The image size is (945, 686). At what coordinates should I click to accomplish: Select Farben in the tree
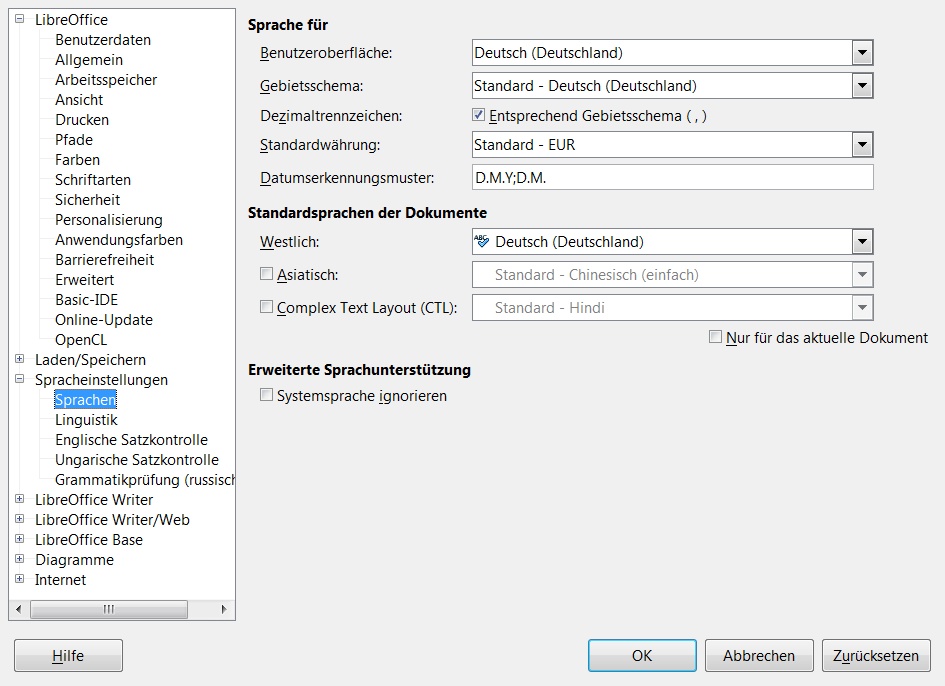tap(77, 160)
